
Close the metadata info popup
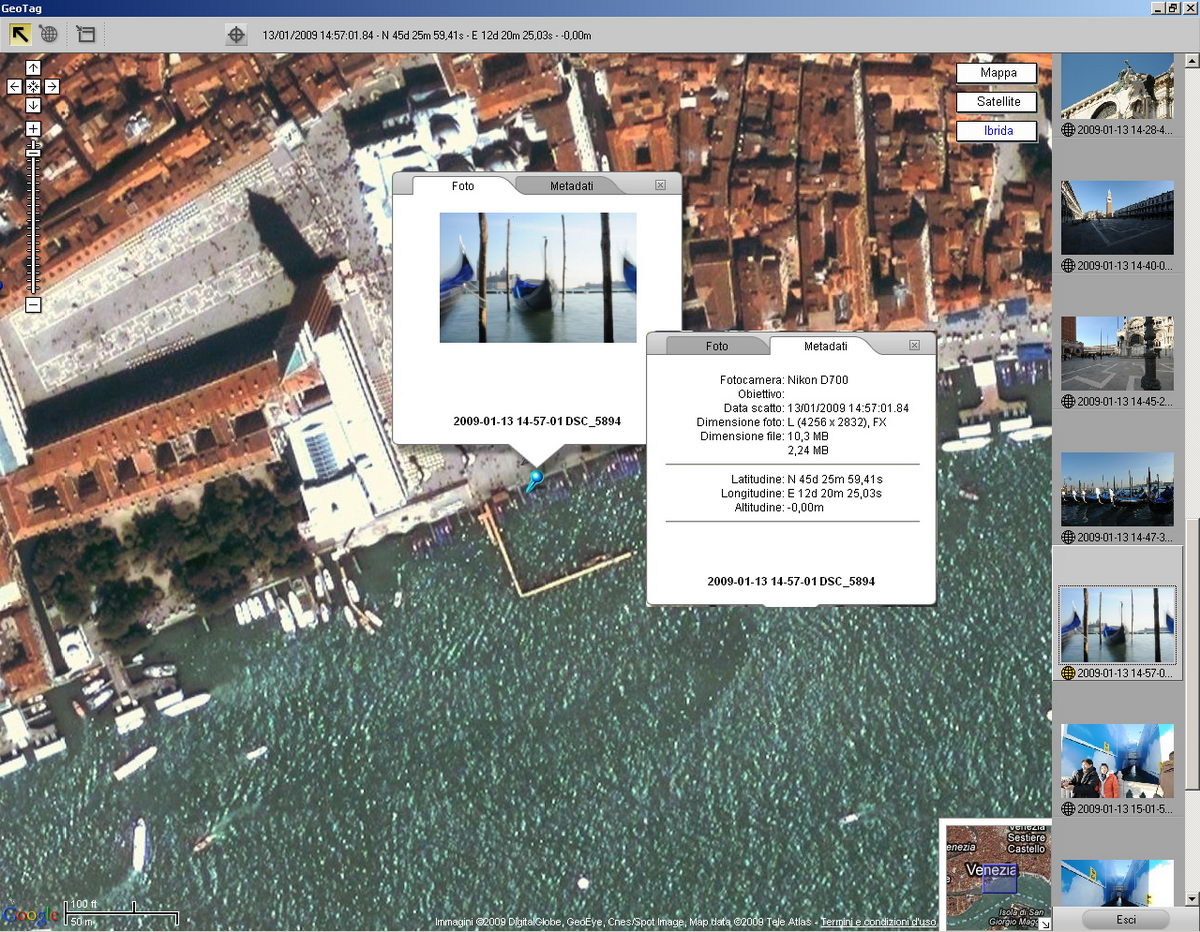point(914,345)
